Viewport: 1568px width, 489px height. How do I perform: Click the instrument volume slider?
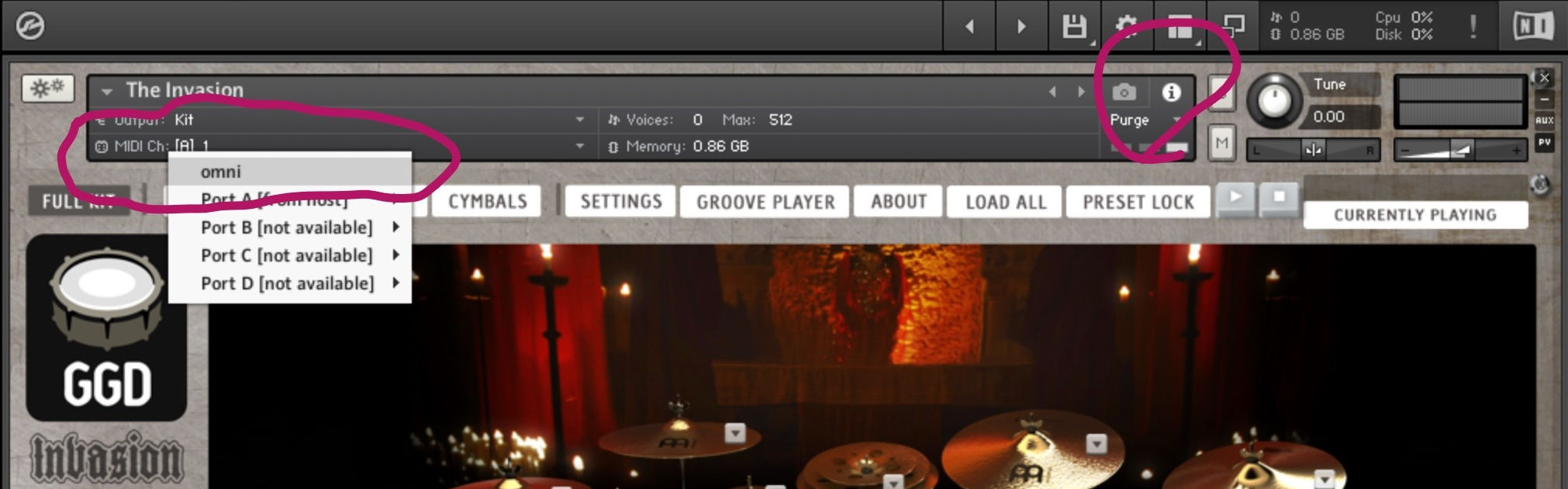click(1460, 149)
